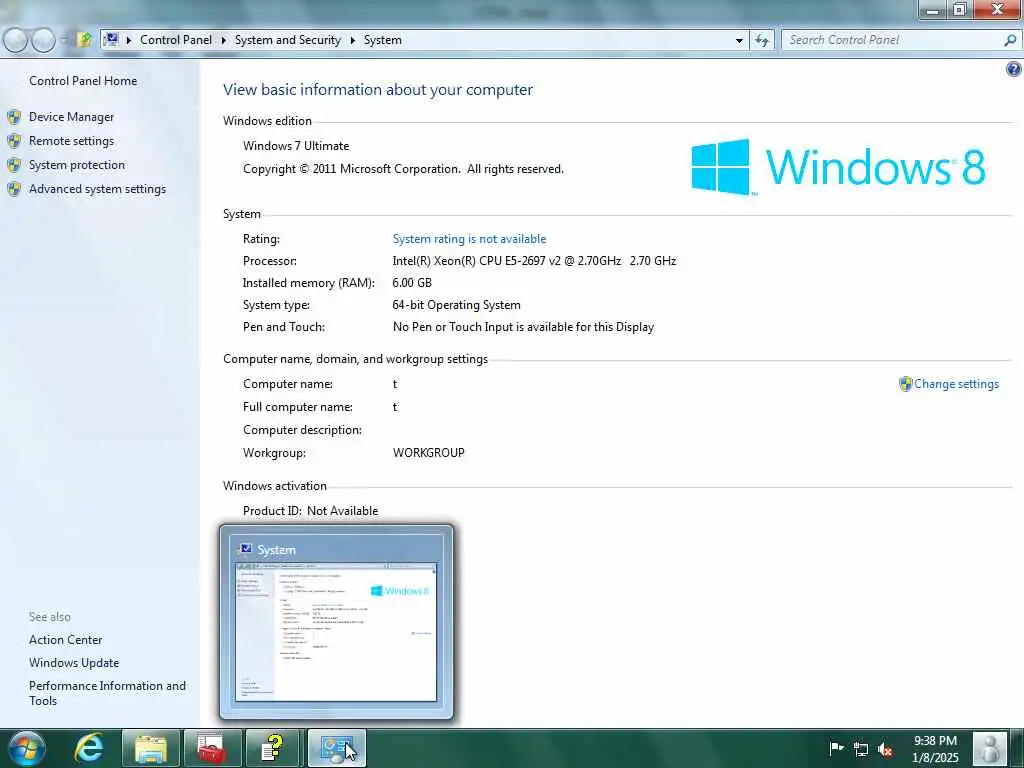Click Change settings link
The height and width of the screenshot is (768, 1024).
956,384
